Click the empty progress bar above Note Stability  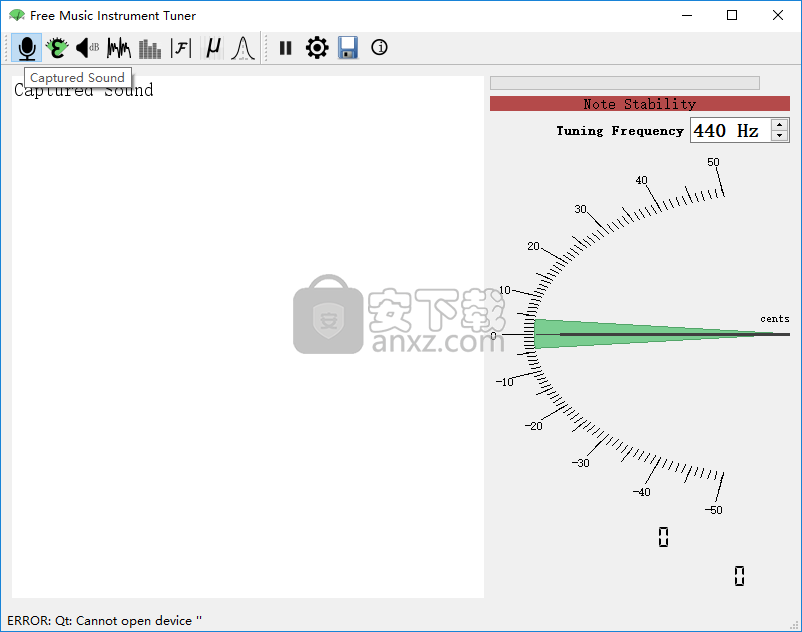(x=625, y=83)
